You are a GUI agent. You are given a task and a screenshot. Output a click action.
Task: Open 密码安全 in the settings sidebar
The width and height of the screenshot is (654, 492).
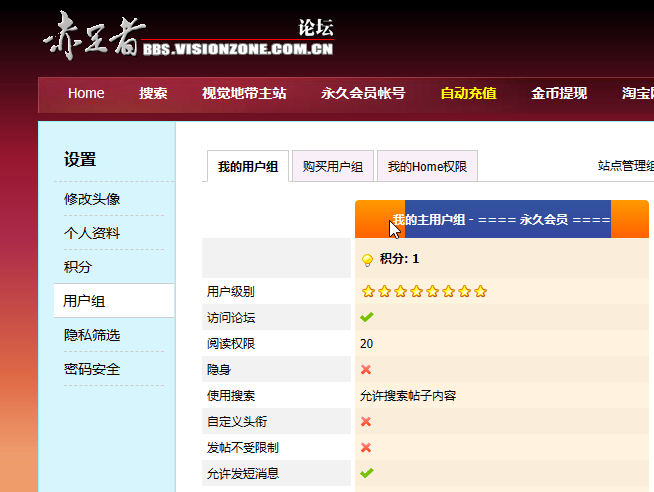tap(92, 369)
